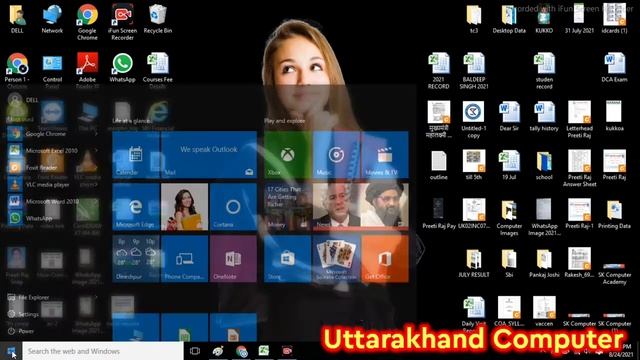
Task: Open the Pankaj Joshi folder
Action: point(544,264)
